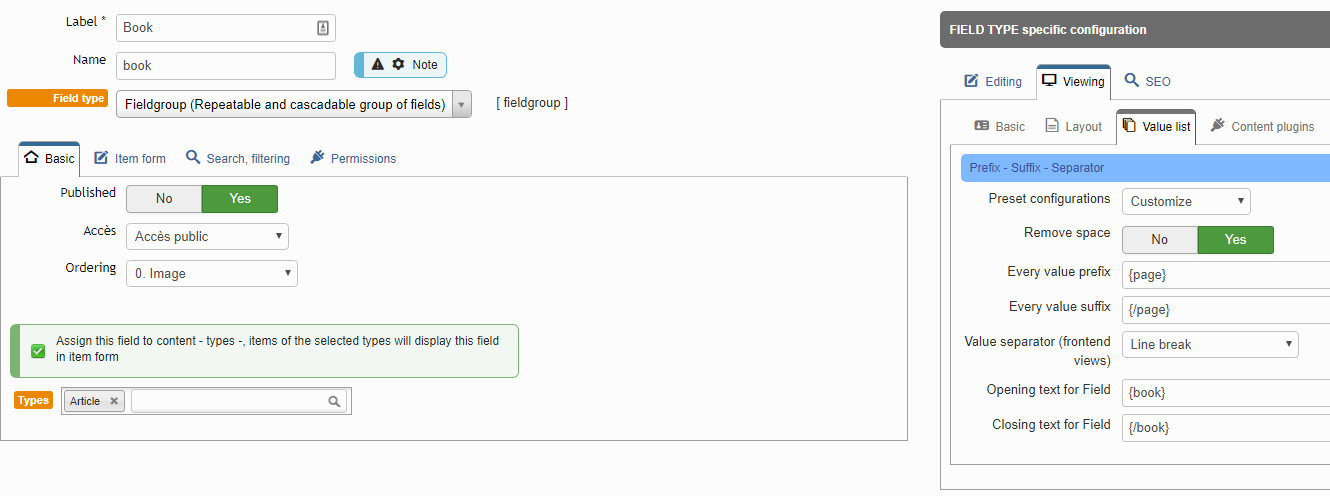1330x496 pixels.
Task: Set Published to No
Action: (164, 199)
